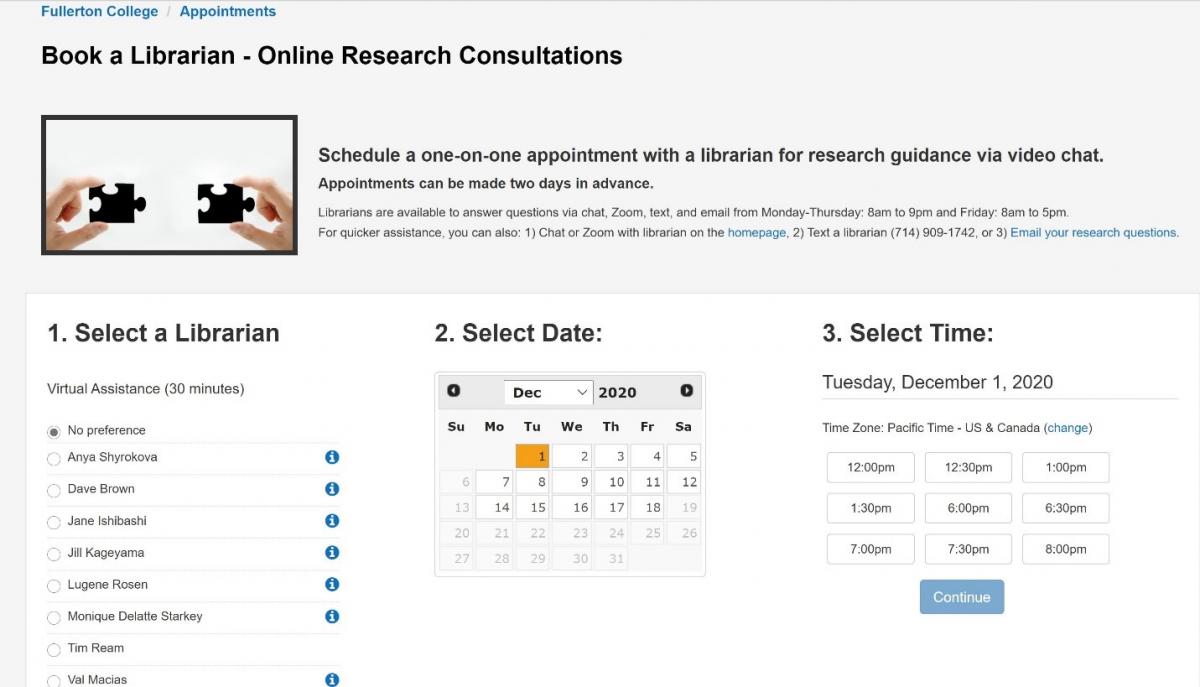Screen dimensions: 1200x687
Task: Visit the homepage link for chat
Action: (x=757, y=233)
